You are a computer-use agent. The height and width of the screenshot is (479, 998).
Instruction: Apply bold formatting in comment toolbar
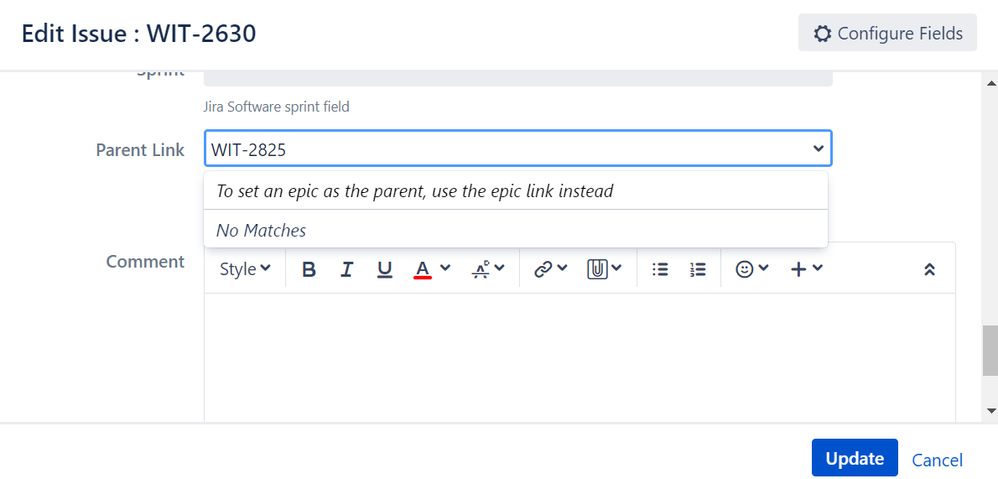(x=309, y=270)
